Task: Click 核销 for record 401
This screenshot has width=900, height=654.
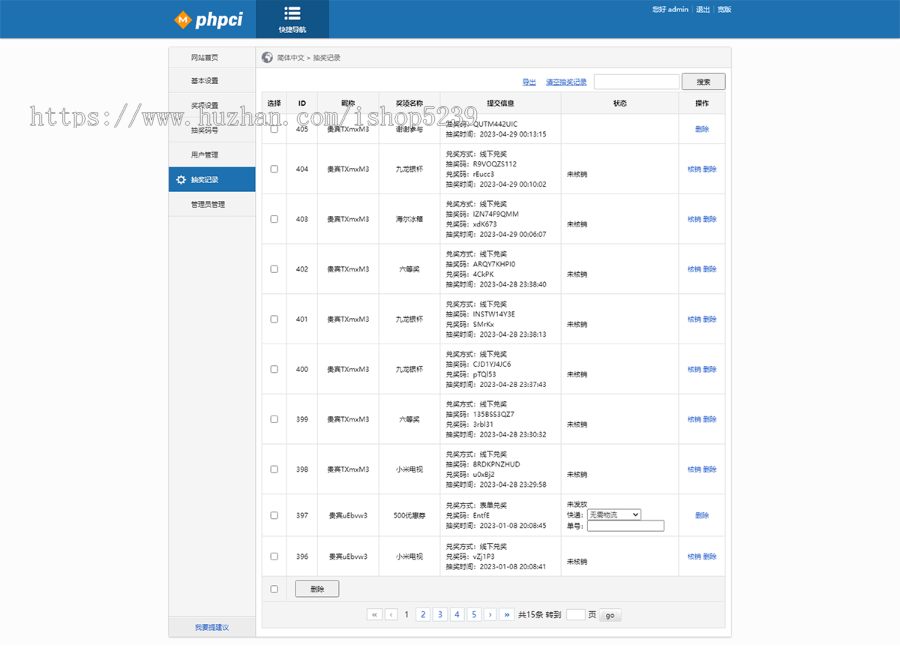Action: (x=694, y=319)
